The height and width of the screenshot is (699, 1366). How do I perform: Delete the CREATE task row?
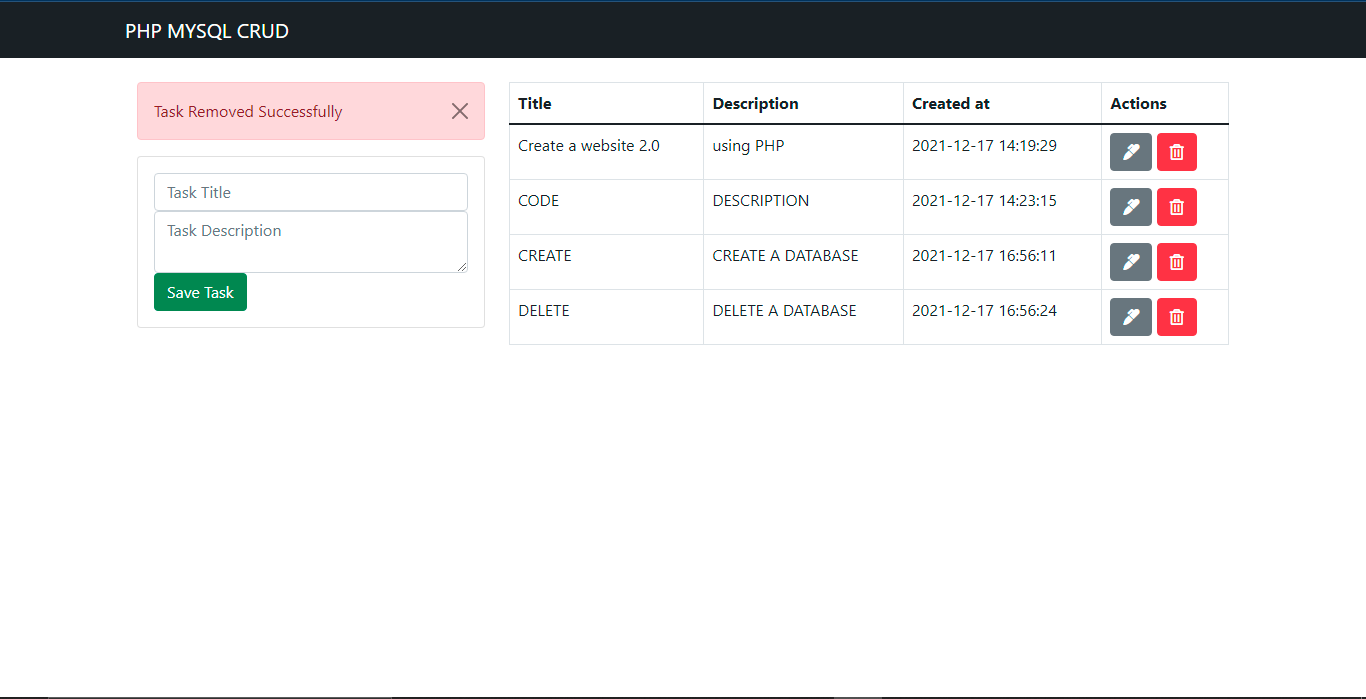pyautogui.click(x=1177, y=262)
